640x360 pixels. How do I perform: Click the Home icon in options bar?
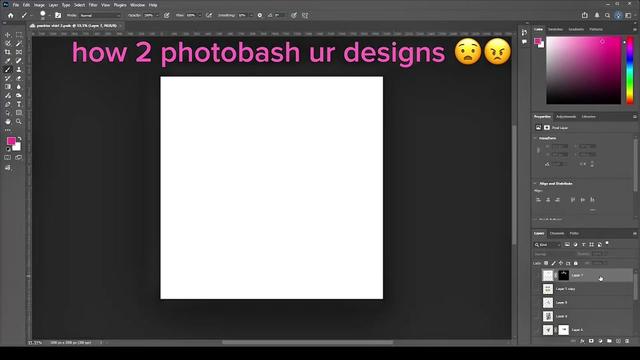[11, 16]
